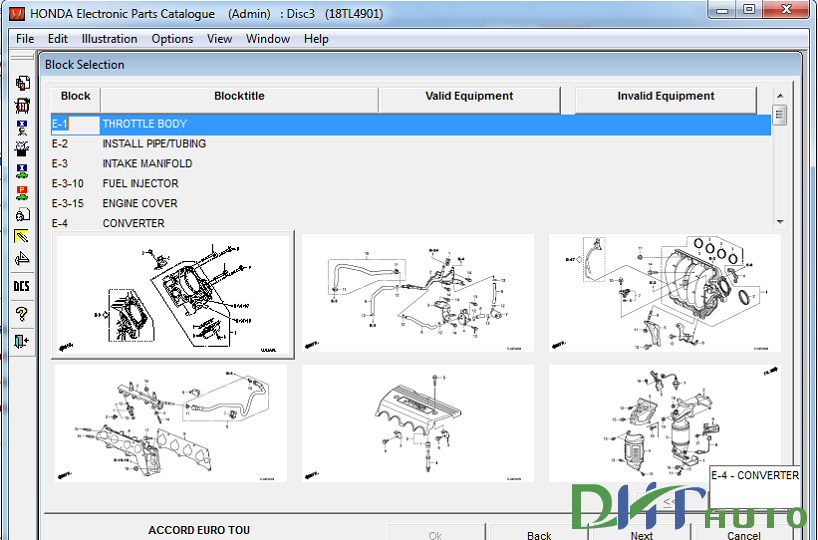
Task: Click the blue badge person icon
Action: coord(22,128)
